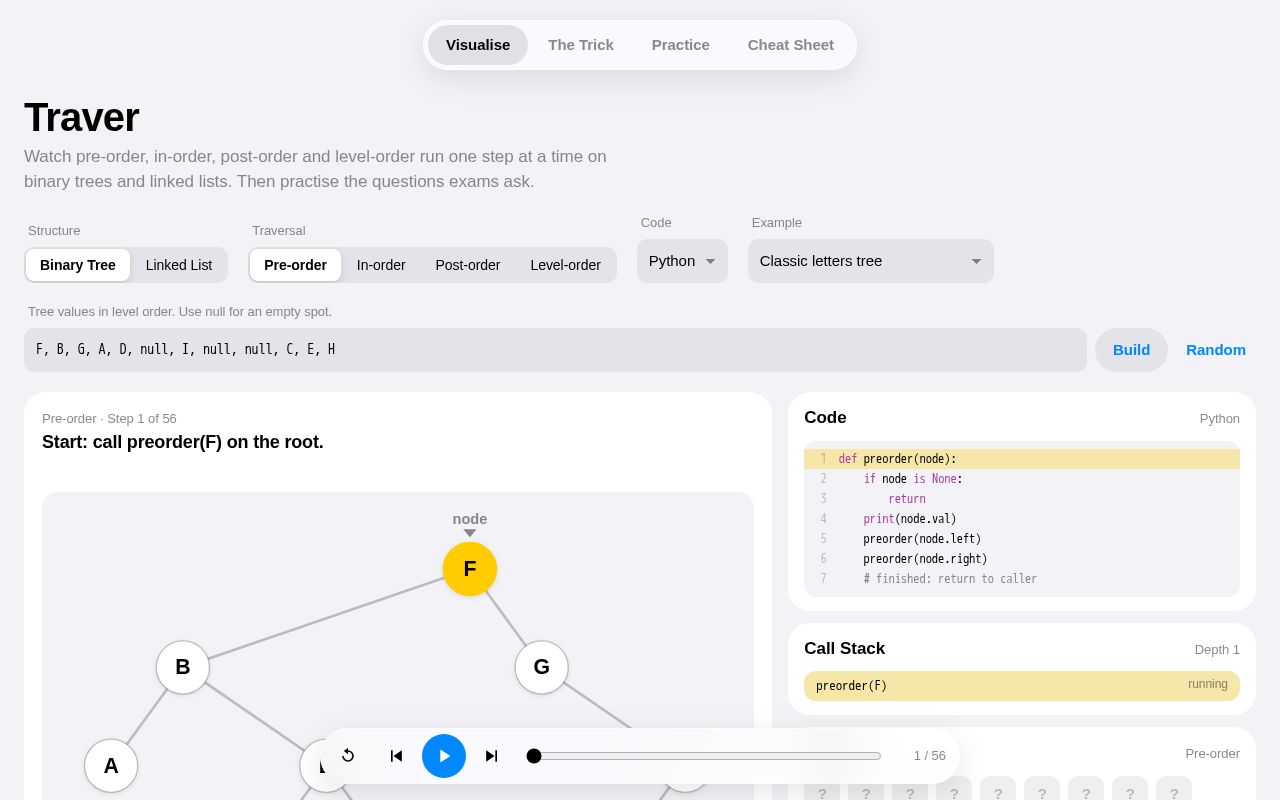Select In-order traversal
Image resolution: width=1280 pixels, height=800 pixels.
click(381, 265)
